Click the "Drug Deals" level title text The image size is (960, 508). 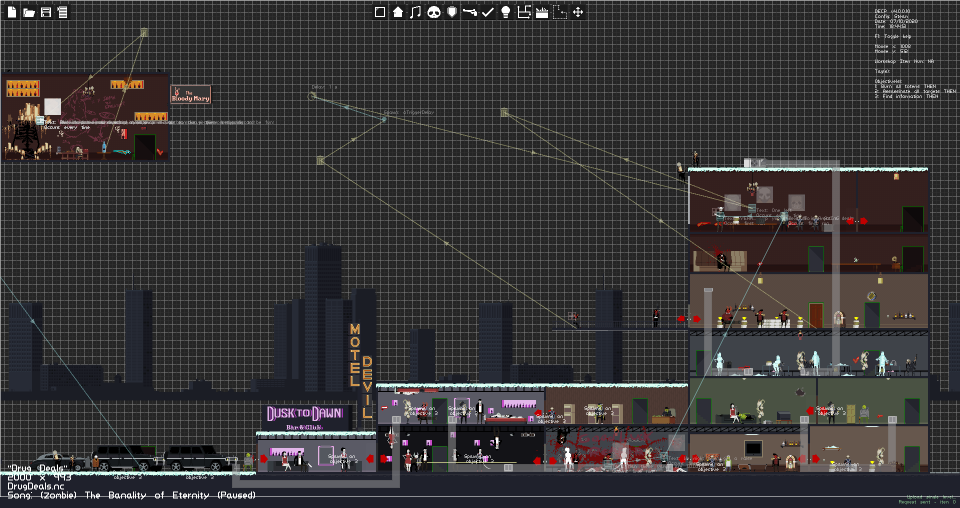(x=37, y=469)
